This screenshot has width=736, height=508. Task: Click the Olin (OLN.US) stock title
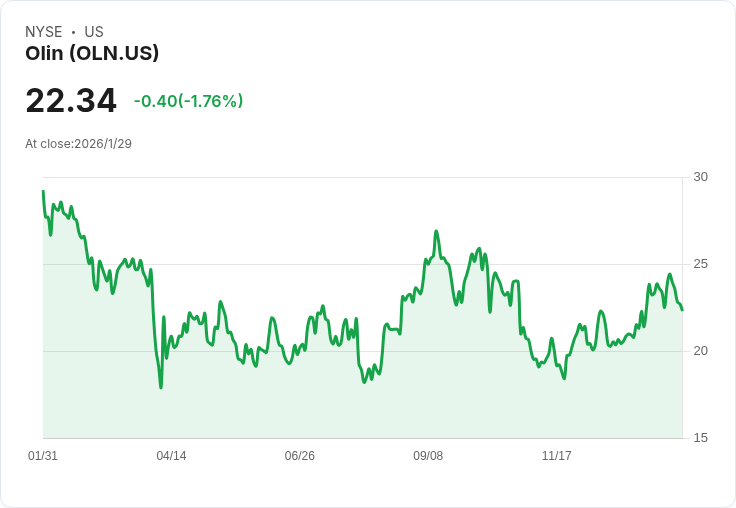(x=92, y=54)
